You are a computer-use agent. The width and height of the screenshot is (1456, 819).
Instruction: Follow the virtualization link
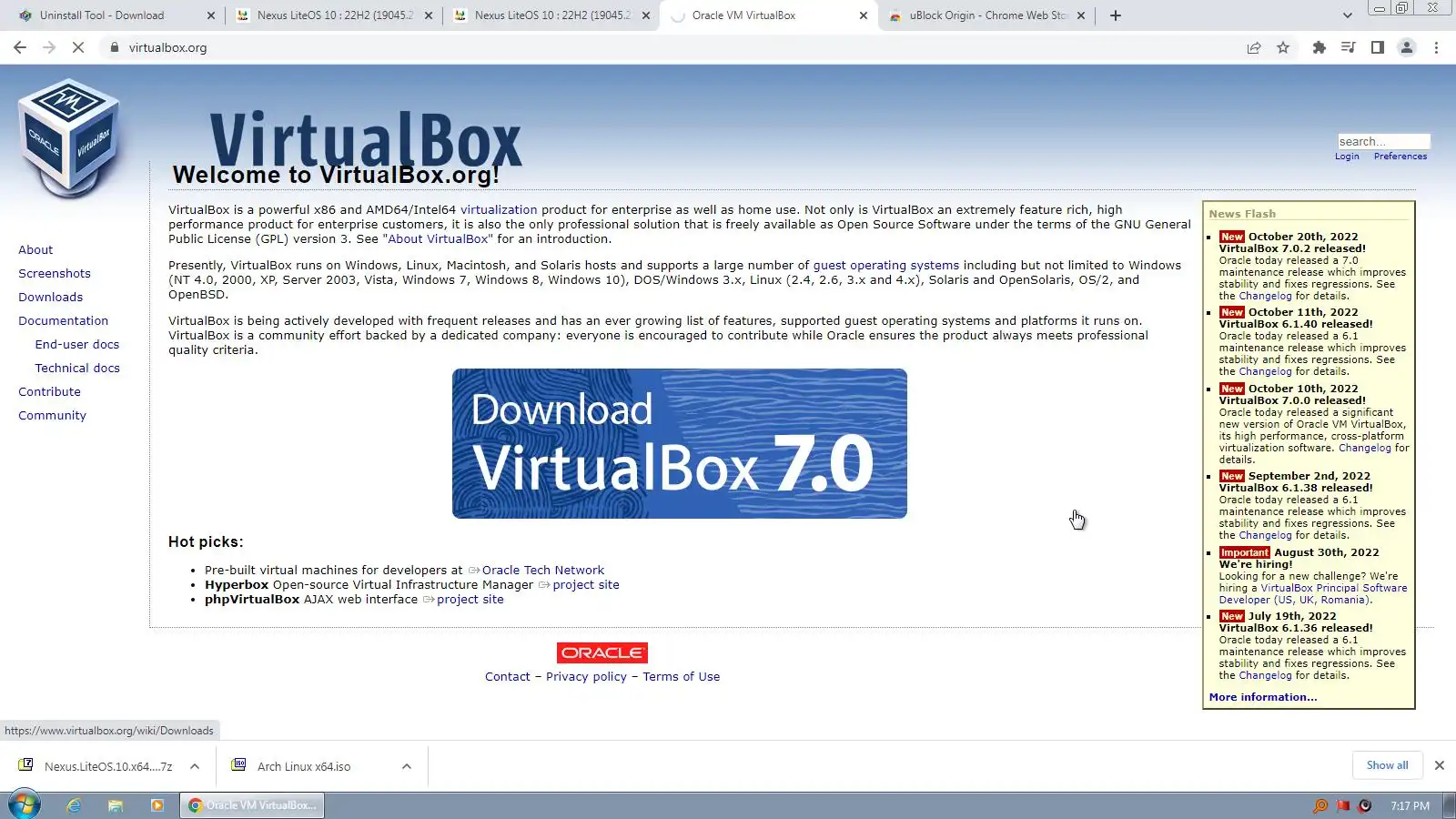coord(499,209)
